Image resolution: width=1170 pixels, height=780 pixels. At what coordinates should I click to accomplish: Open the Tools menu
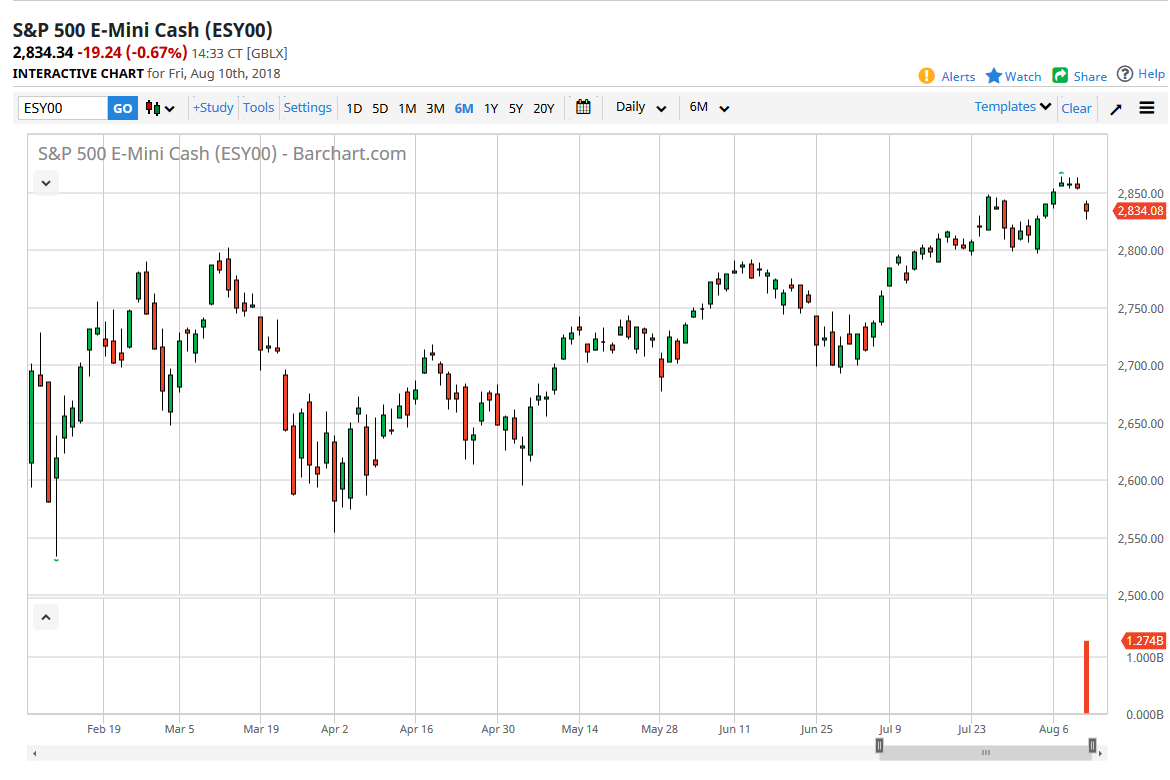pos(258,107)
